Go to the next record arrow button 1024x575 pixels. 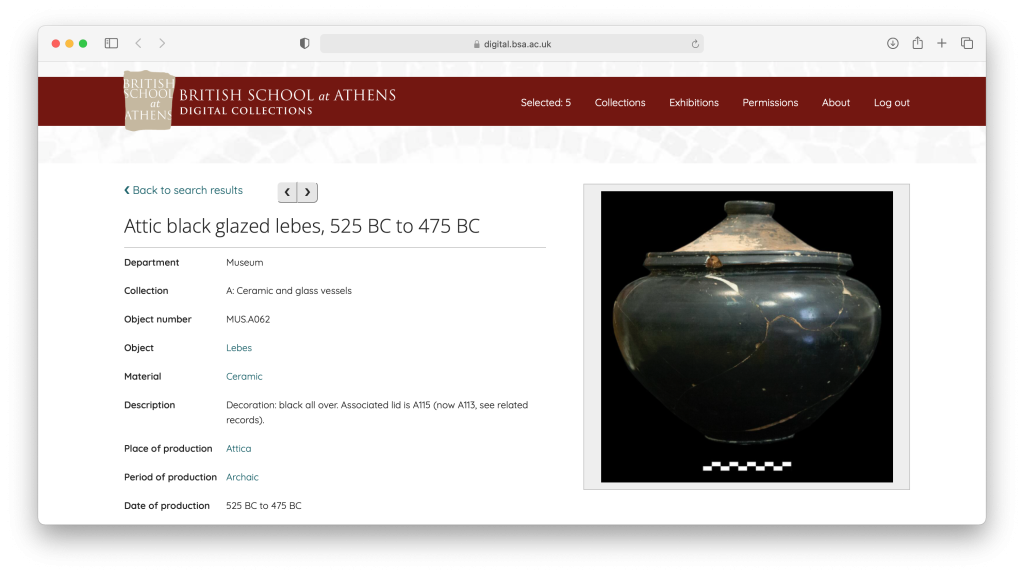[x=308, y=192]
